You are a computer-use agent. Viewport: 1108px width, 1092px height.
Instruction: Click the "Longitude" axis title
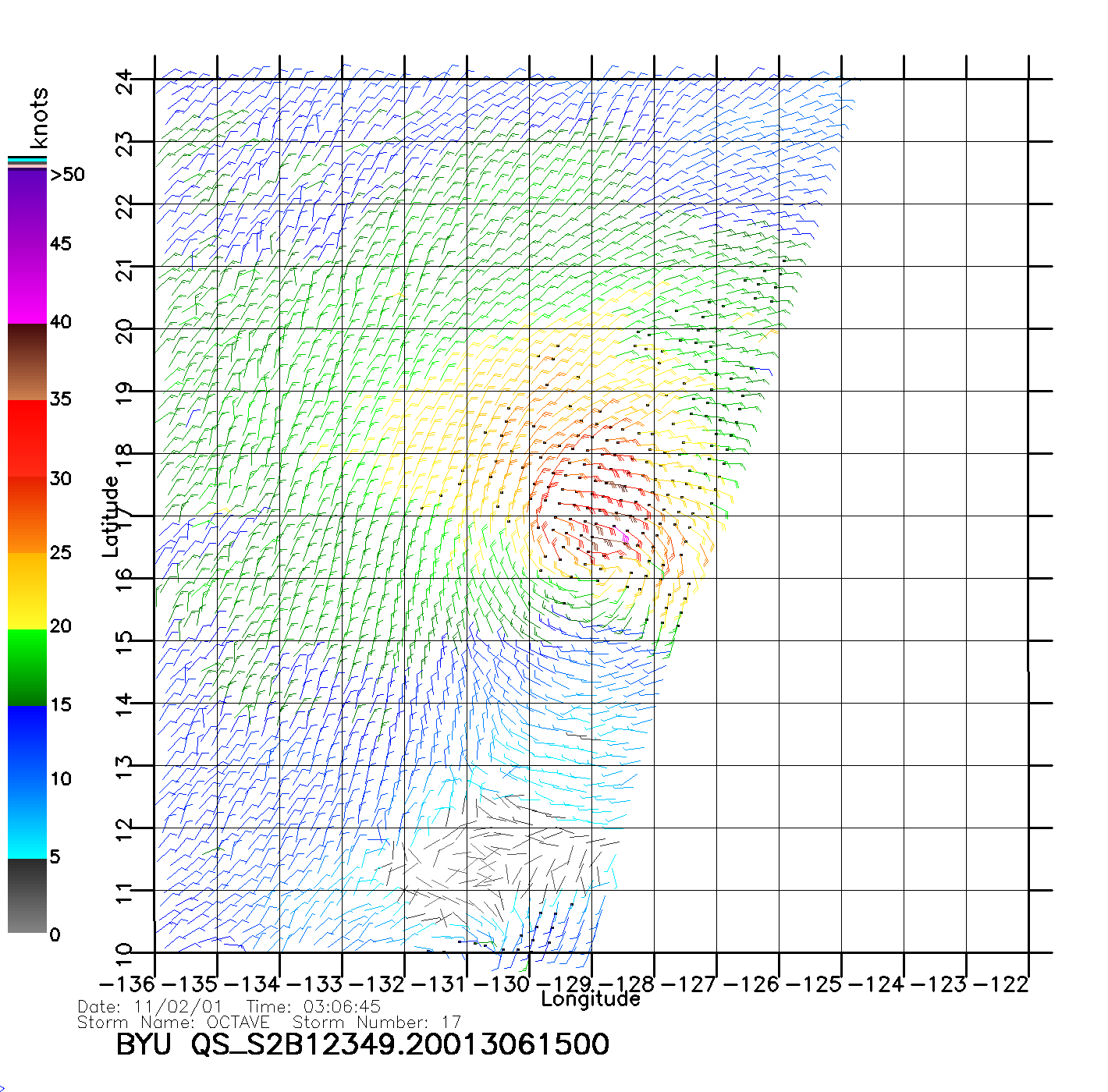[591, 999]
